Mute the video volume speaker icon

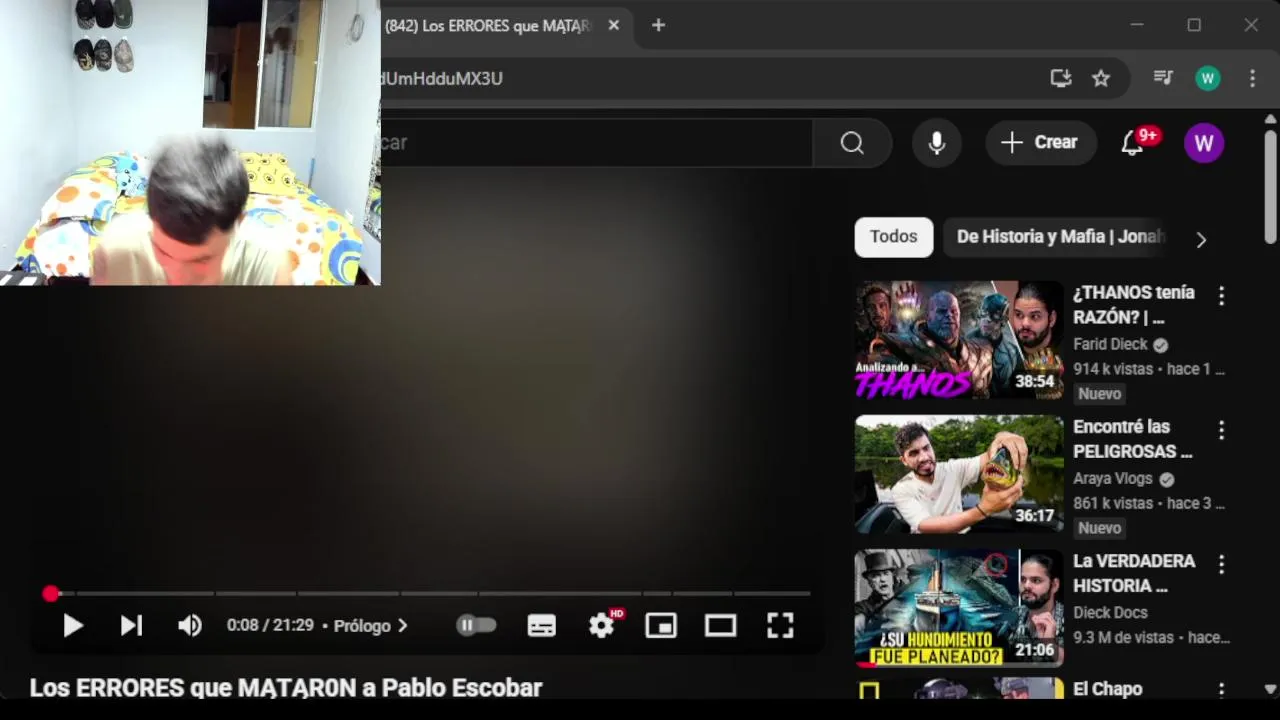[189, 626]
